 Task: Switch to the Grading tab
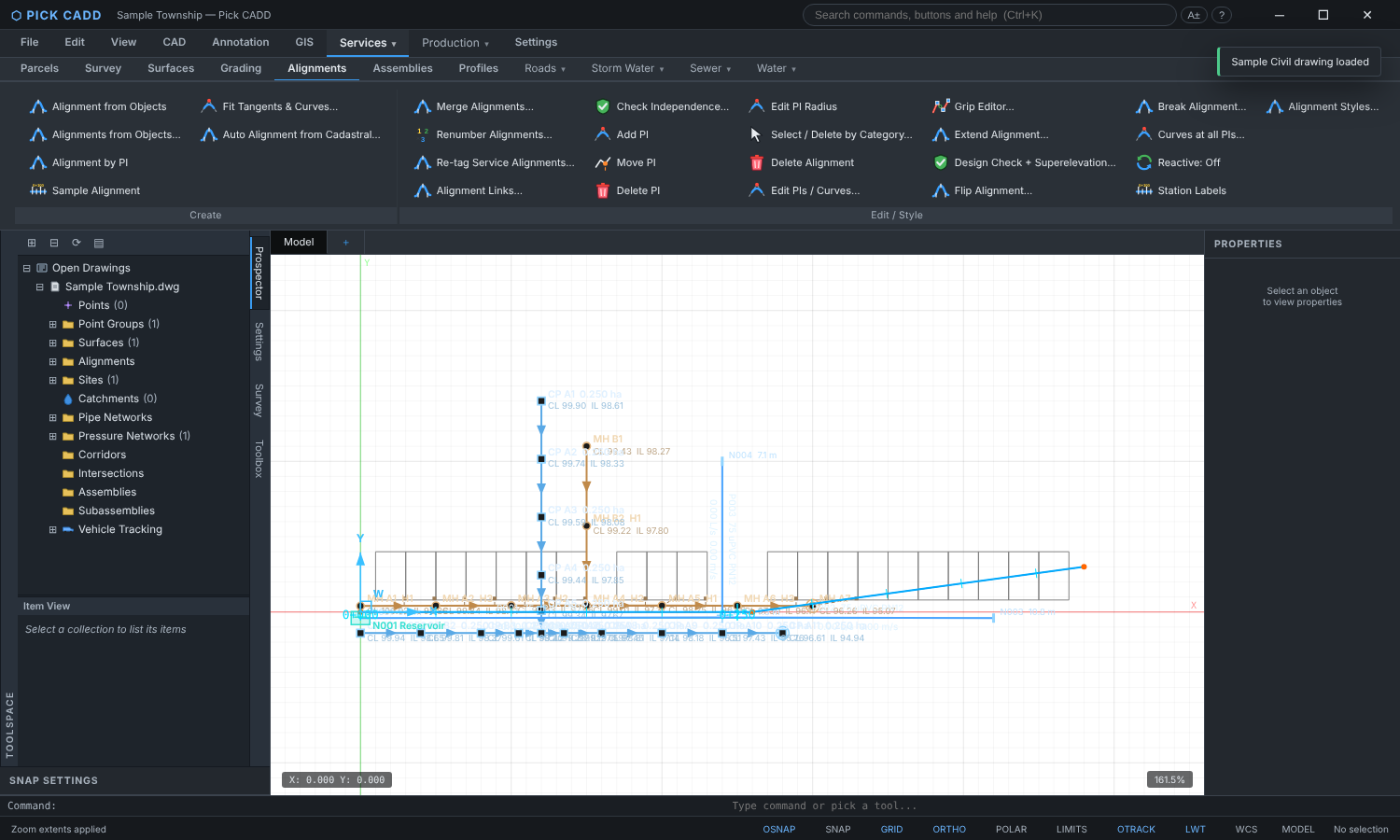click(241, 68)
